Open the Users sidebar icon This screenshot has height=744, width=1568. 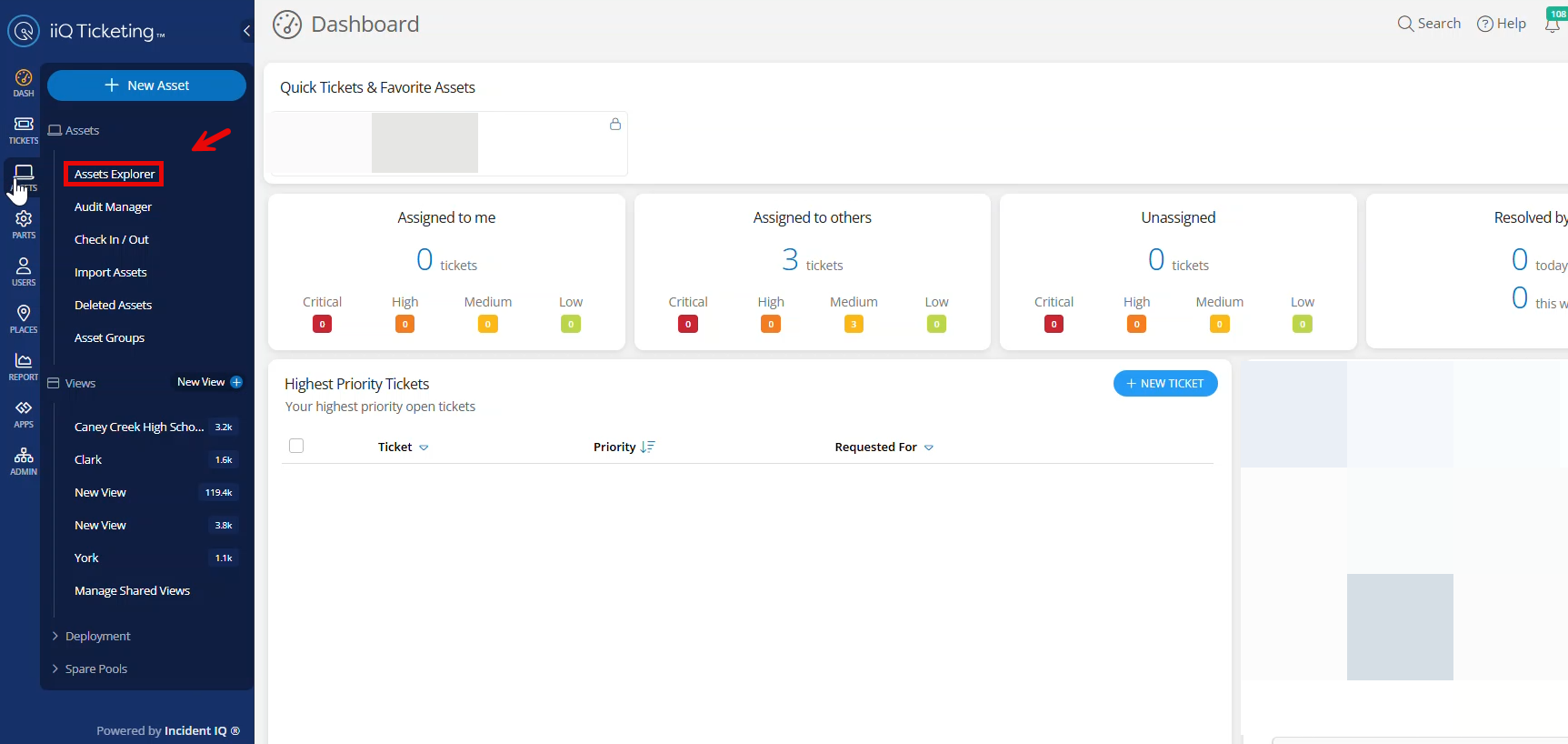coord(24,270)
